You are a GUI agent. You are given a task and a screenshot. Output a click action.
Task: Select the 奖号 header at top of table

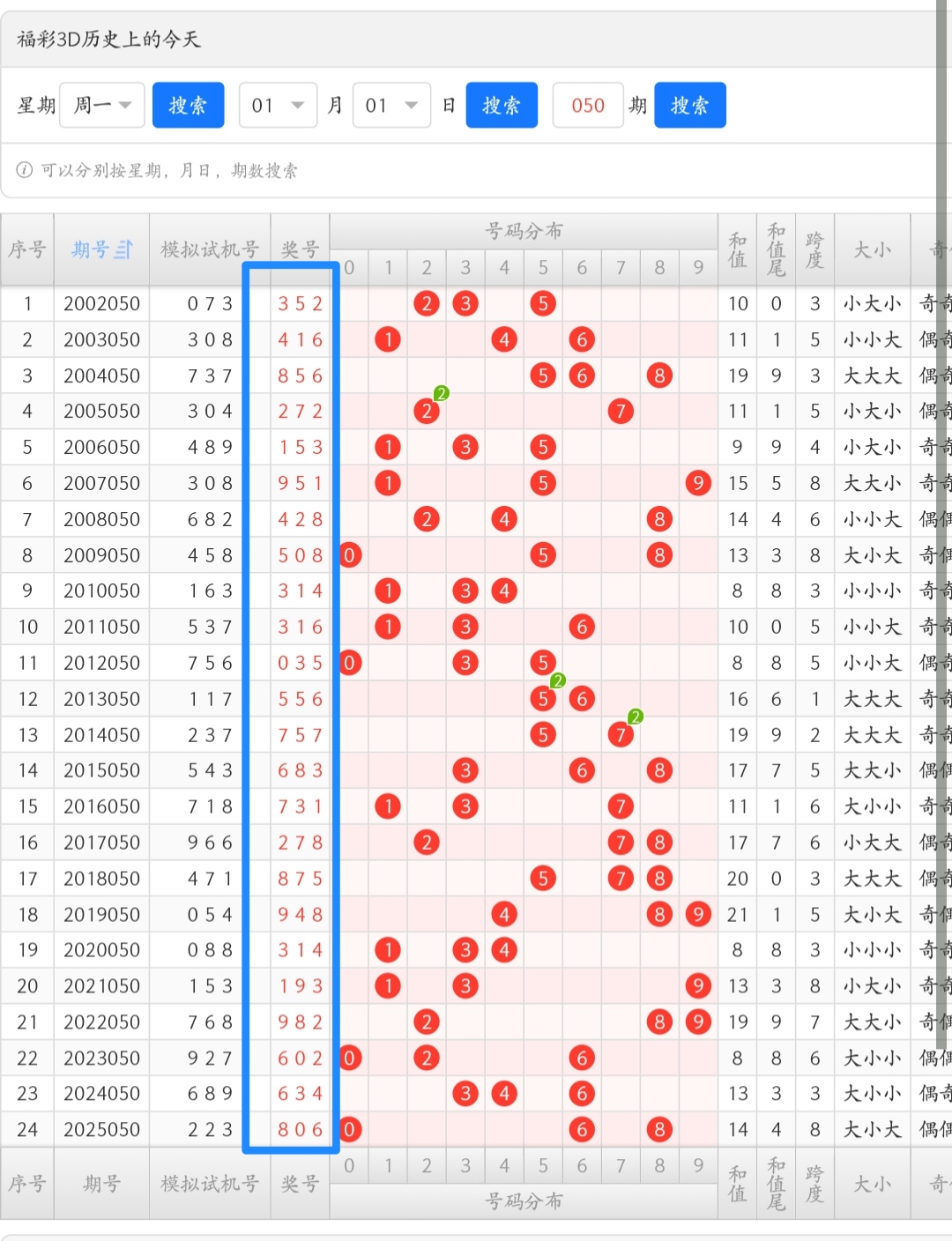[x=300, y=249]
